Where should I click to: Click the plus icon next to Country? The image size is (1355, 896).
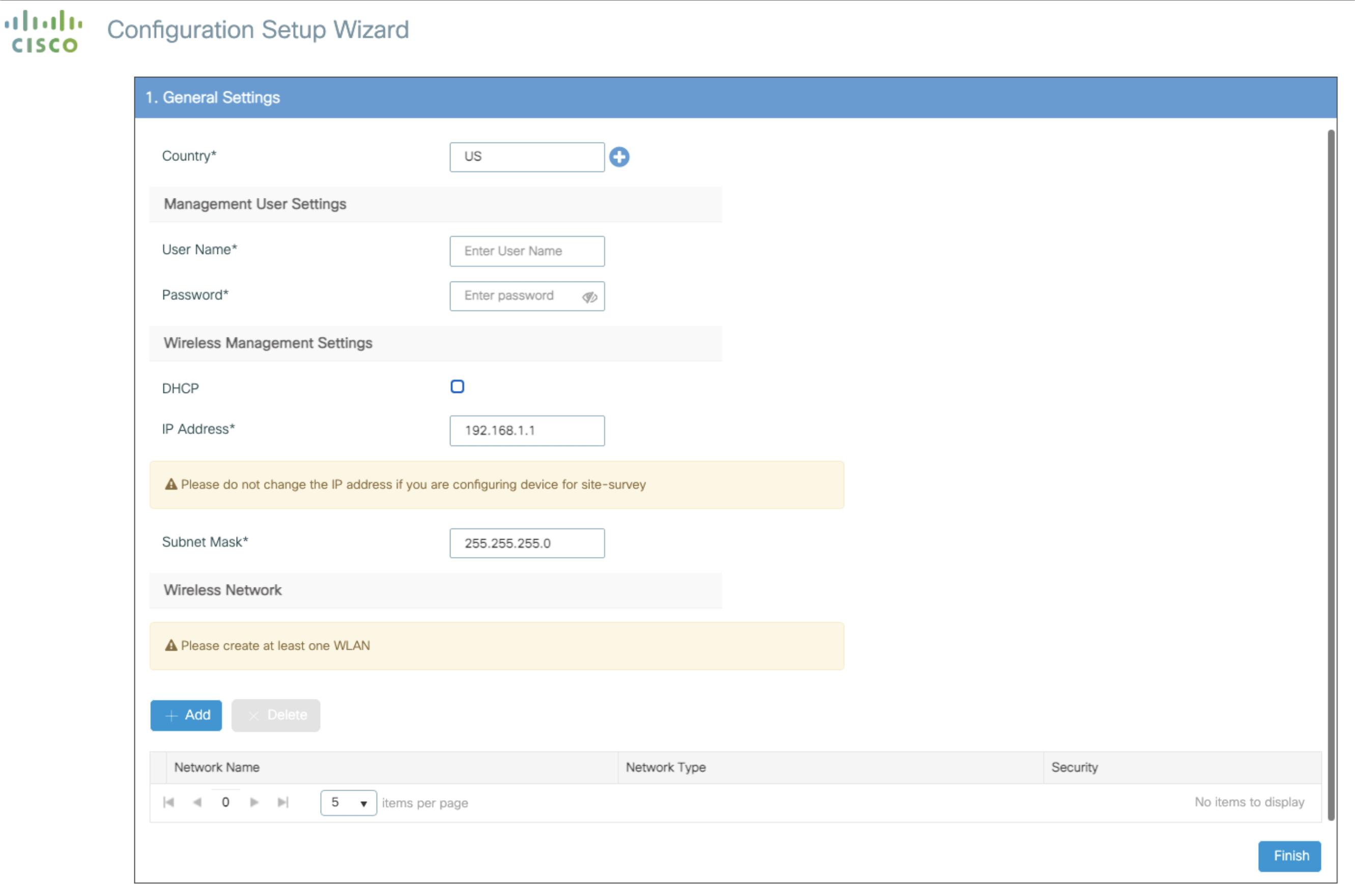[x=620, y=157]
